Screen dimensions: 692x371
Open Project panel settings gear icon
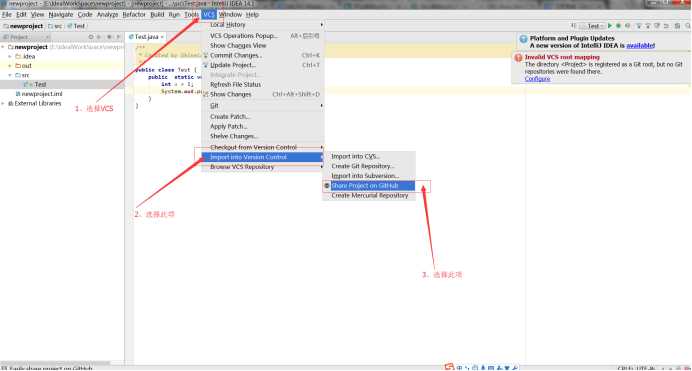coord(109,37)
